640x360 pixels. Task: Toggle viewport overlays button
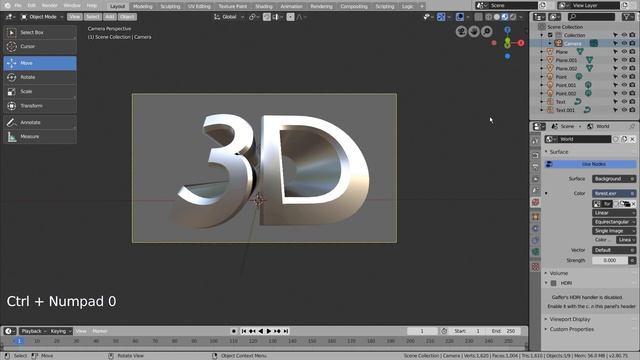click(x=460, y=17)
